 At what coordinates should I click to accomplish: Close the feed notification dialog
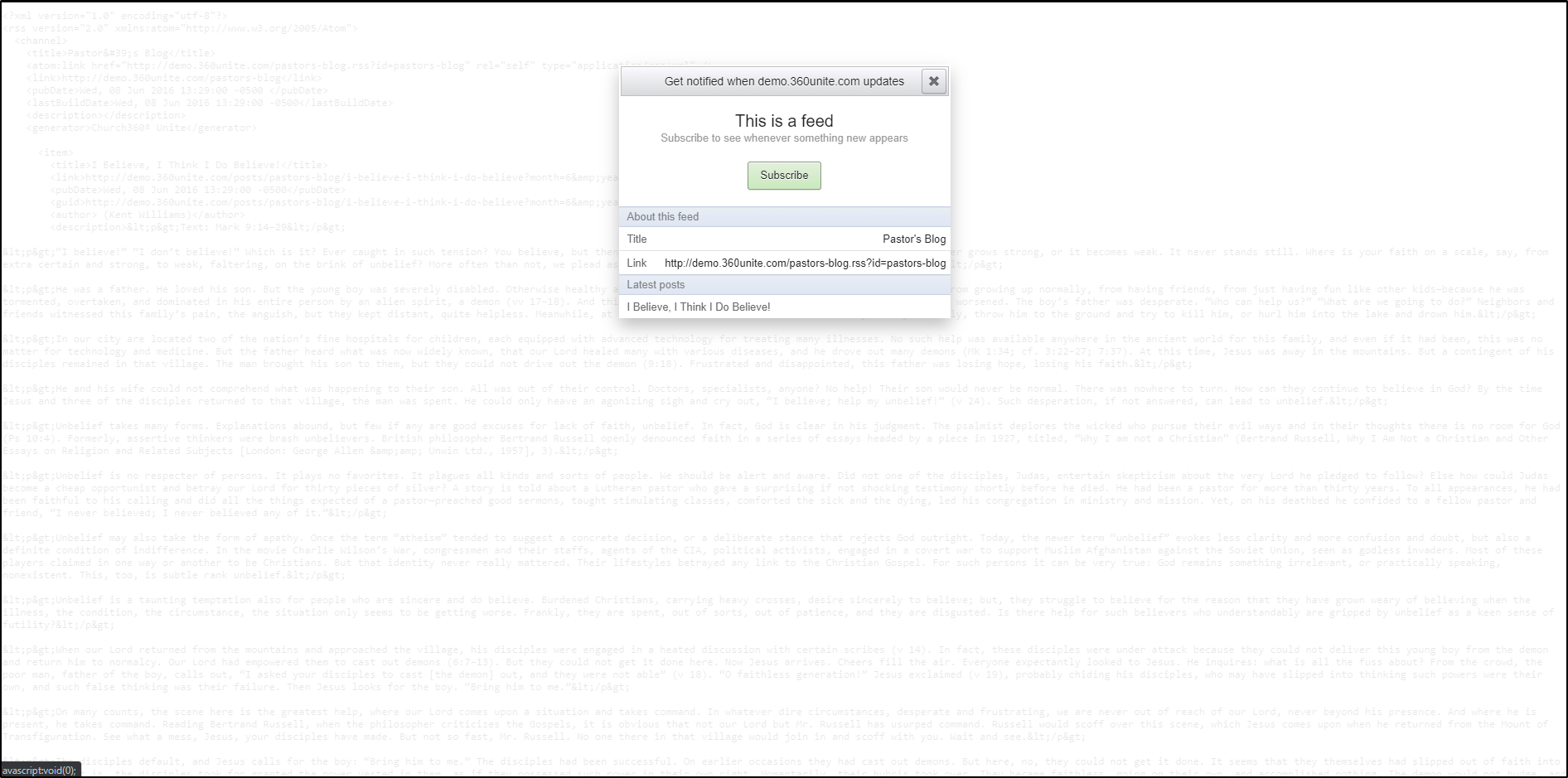click(x=933, y=81)
